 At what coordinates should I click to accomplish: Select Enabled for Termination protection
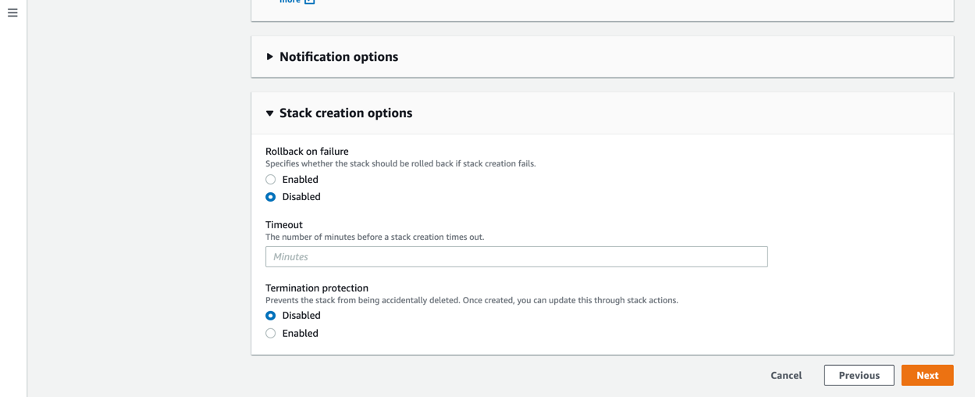[x=270, y=333]
